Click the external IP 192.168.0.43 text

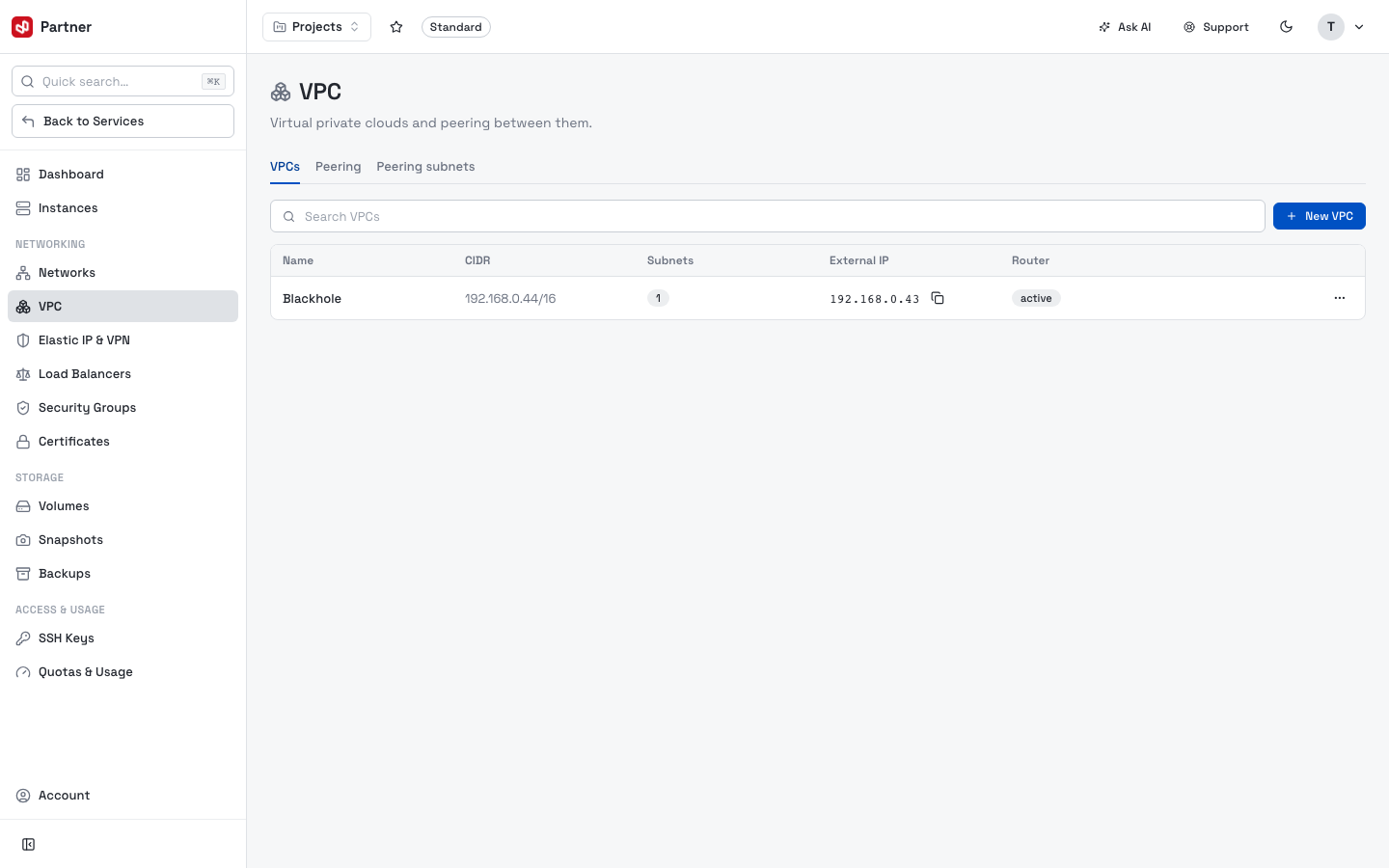pyautogui.click(x=874, y=299)
